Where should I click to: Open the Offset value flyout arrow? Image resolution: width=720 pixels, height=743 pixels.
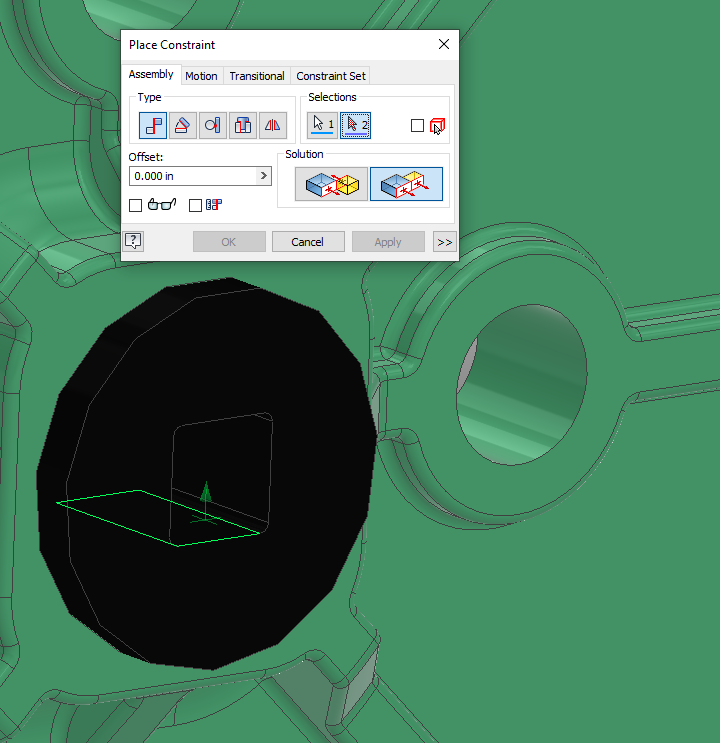264,176
